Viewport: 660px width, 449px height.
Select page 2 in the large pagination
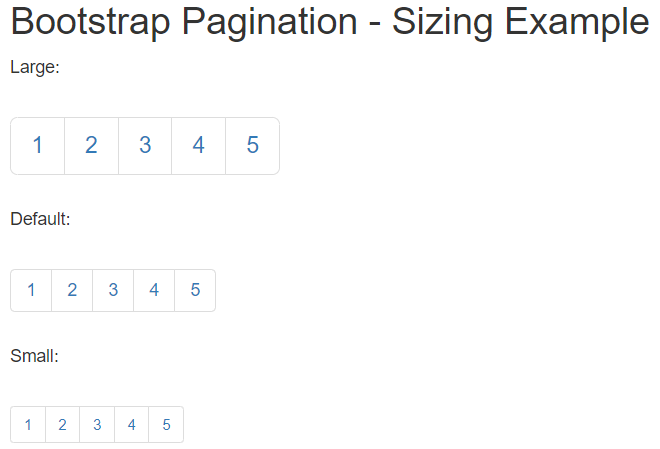pyautogui.click(x=91, y=146)
